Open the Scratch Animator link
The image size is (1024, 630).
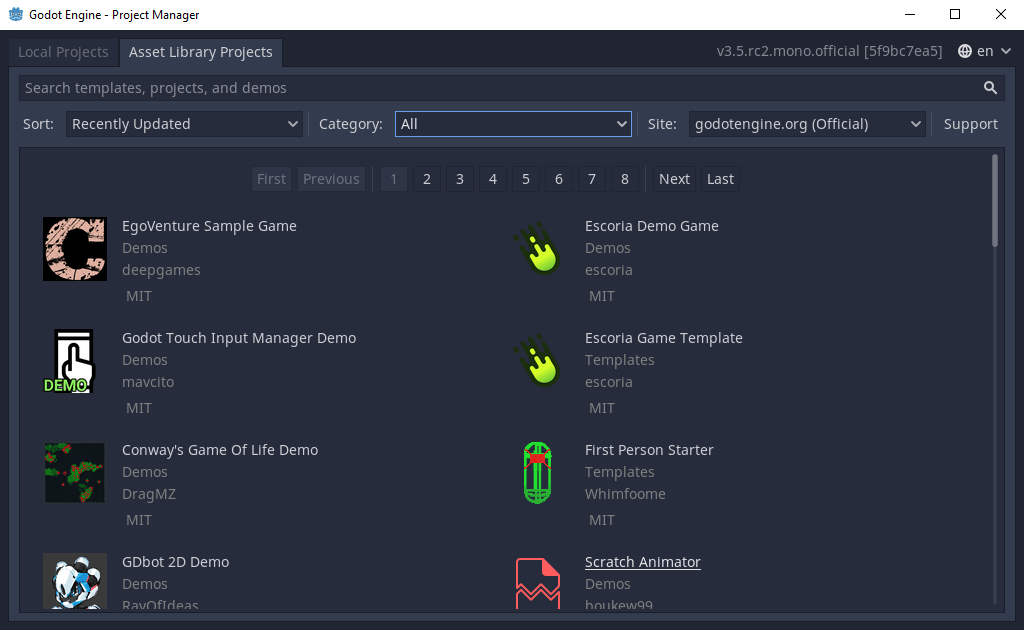(x=642, y=561)
